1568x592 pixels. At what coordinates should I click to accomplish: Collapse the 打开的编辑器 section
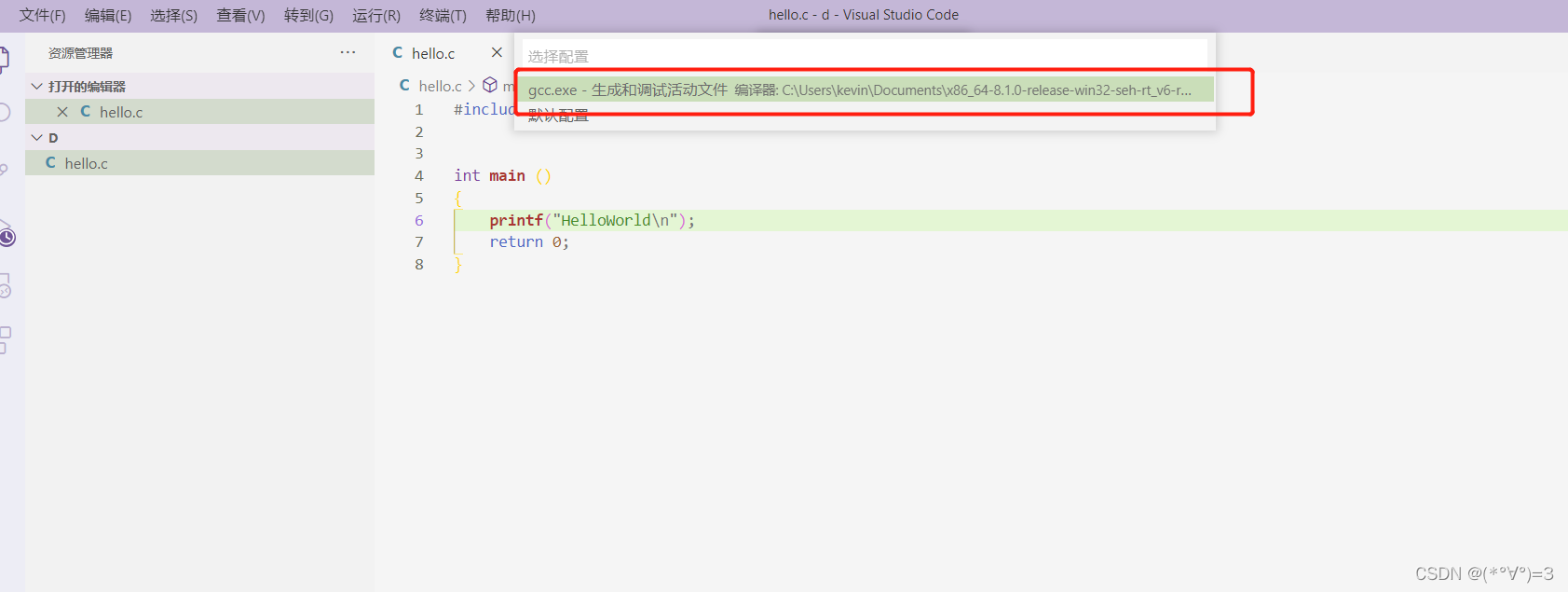37,86
